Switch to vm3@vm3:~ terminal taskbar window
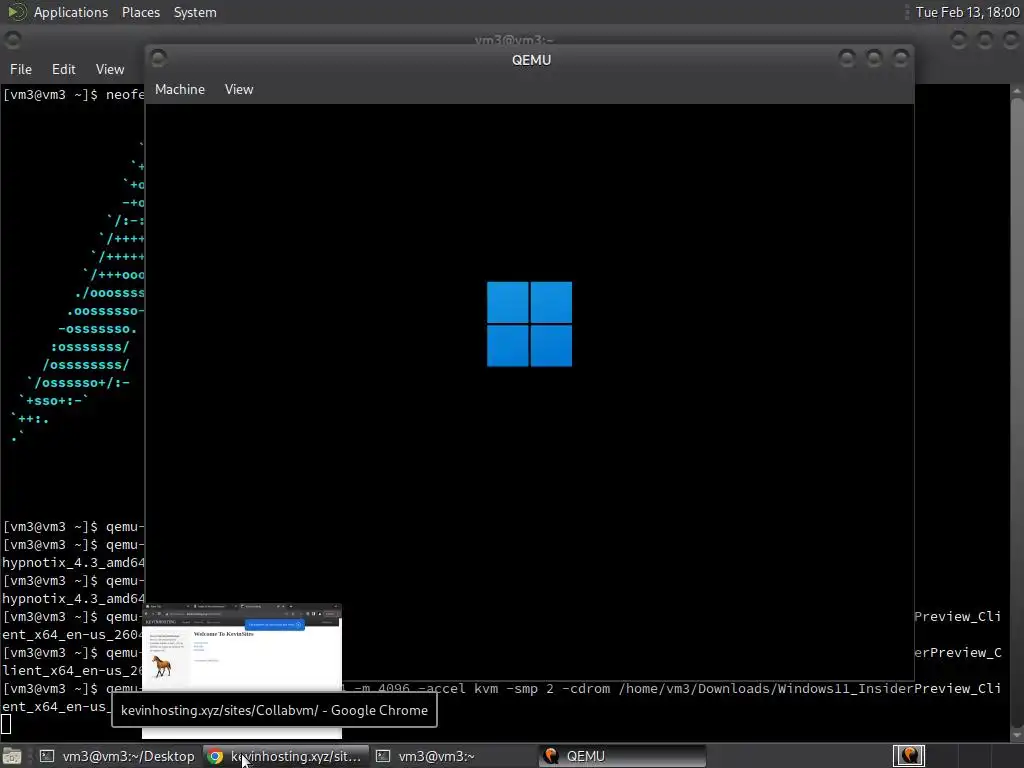The height and width of the screenshot is (768, 1024). coord(454,756)
